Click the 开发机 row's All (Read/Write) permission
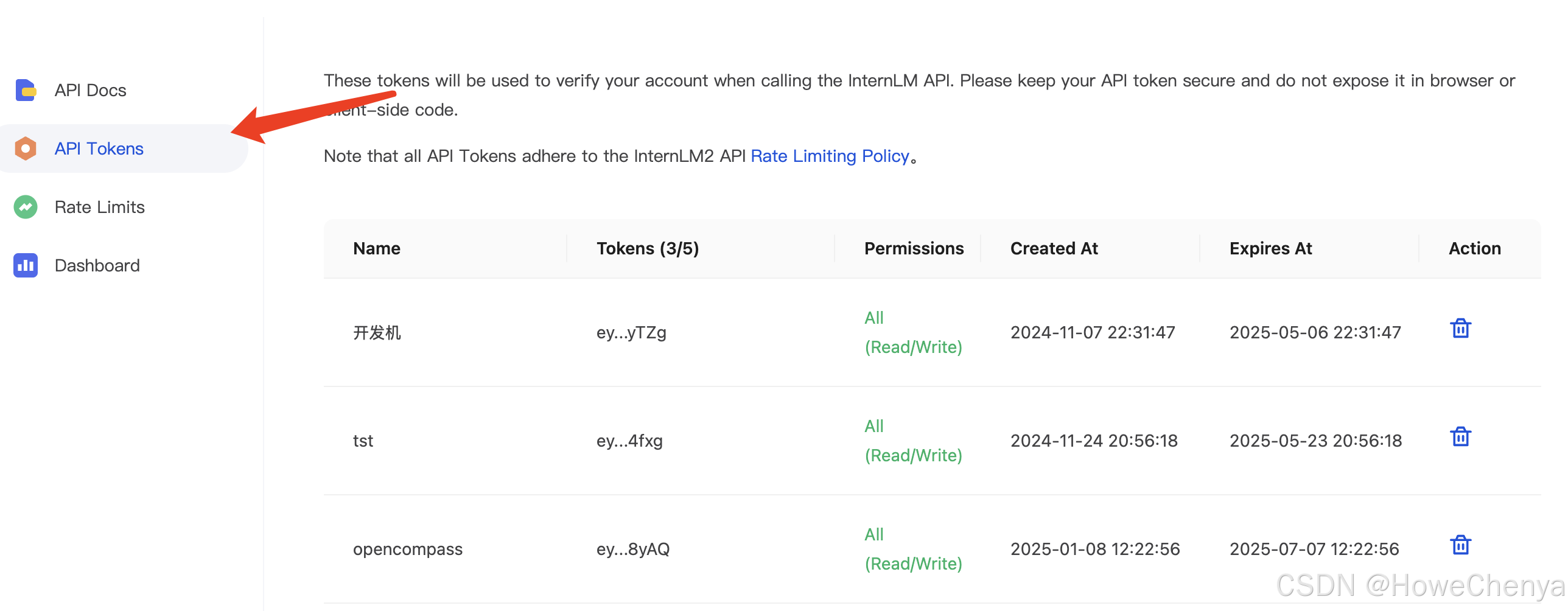 pyautogui.click(x=913, y=332)
